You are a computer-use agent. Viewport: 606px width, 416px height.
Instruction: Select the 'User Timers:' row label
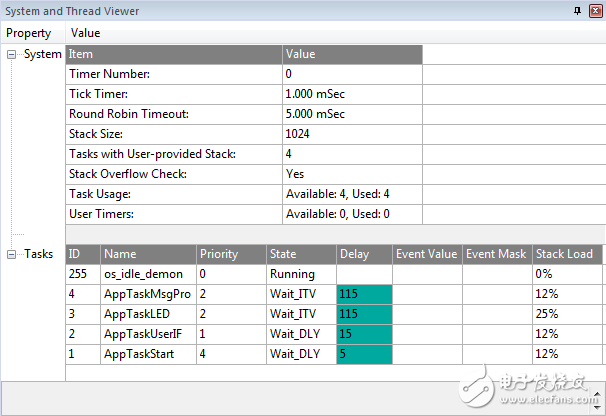click(101, 214)
